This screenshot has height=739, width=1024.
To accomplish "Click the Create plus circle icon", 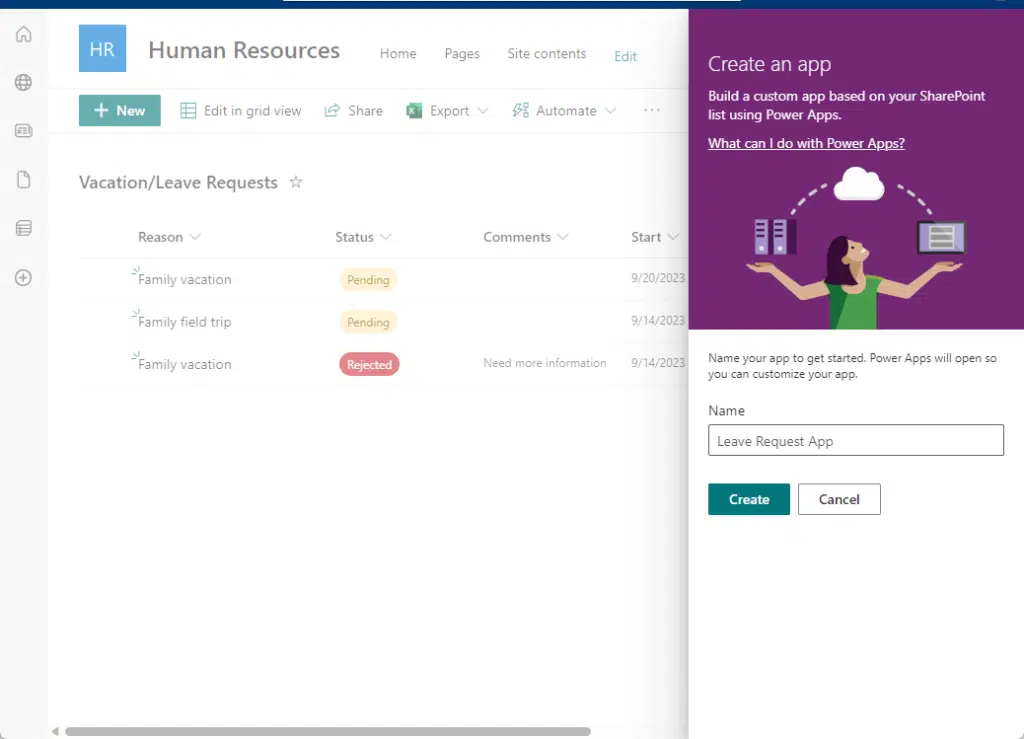I will click(x=24, y=277).
